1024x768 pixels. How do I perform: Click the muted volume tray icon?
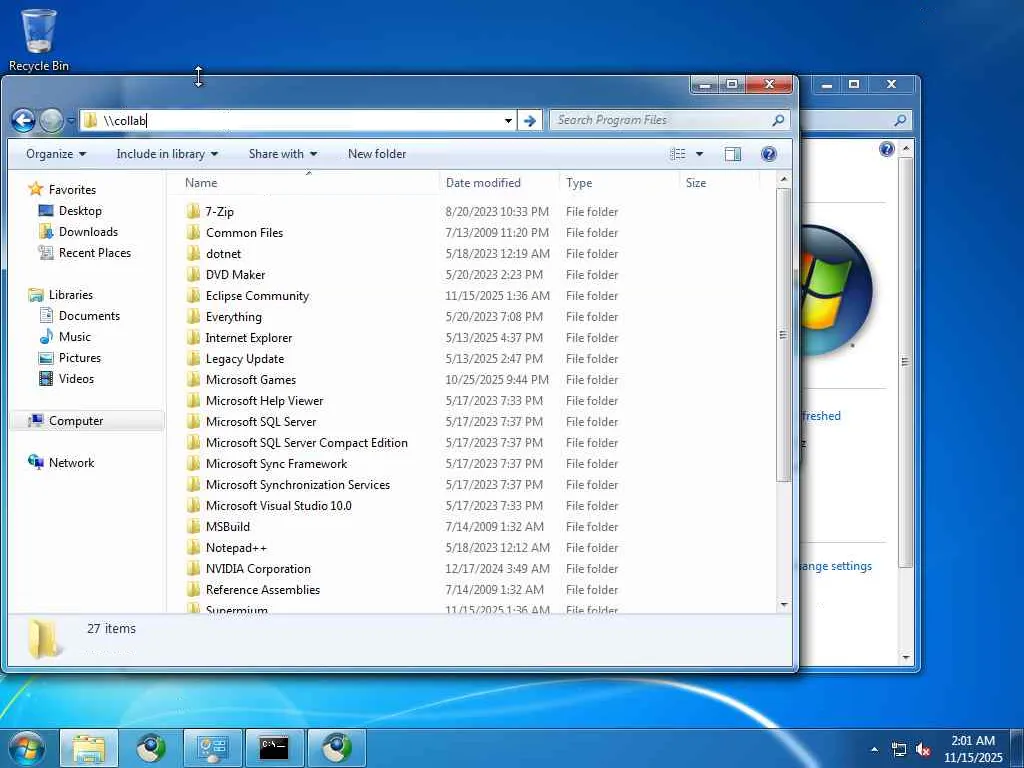tap(923, 749)
